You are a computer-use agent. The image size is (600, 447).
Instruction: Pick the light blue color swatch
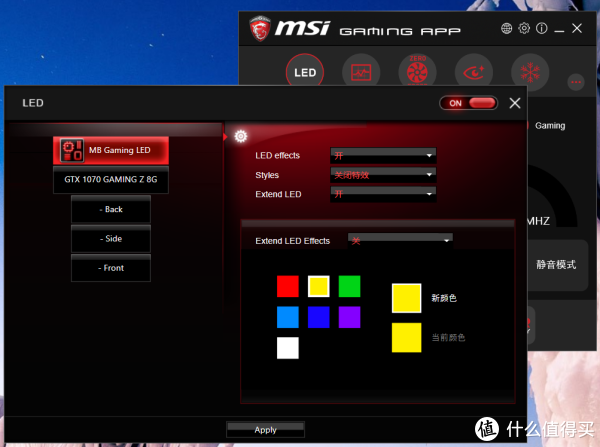point(288,317)
